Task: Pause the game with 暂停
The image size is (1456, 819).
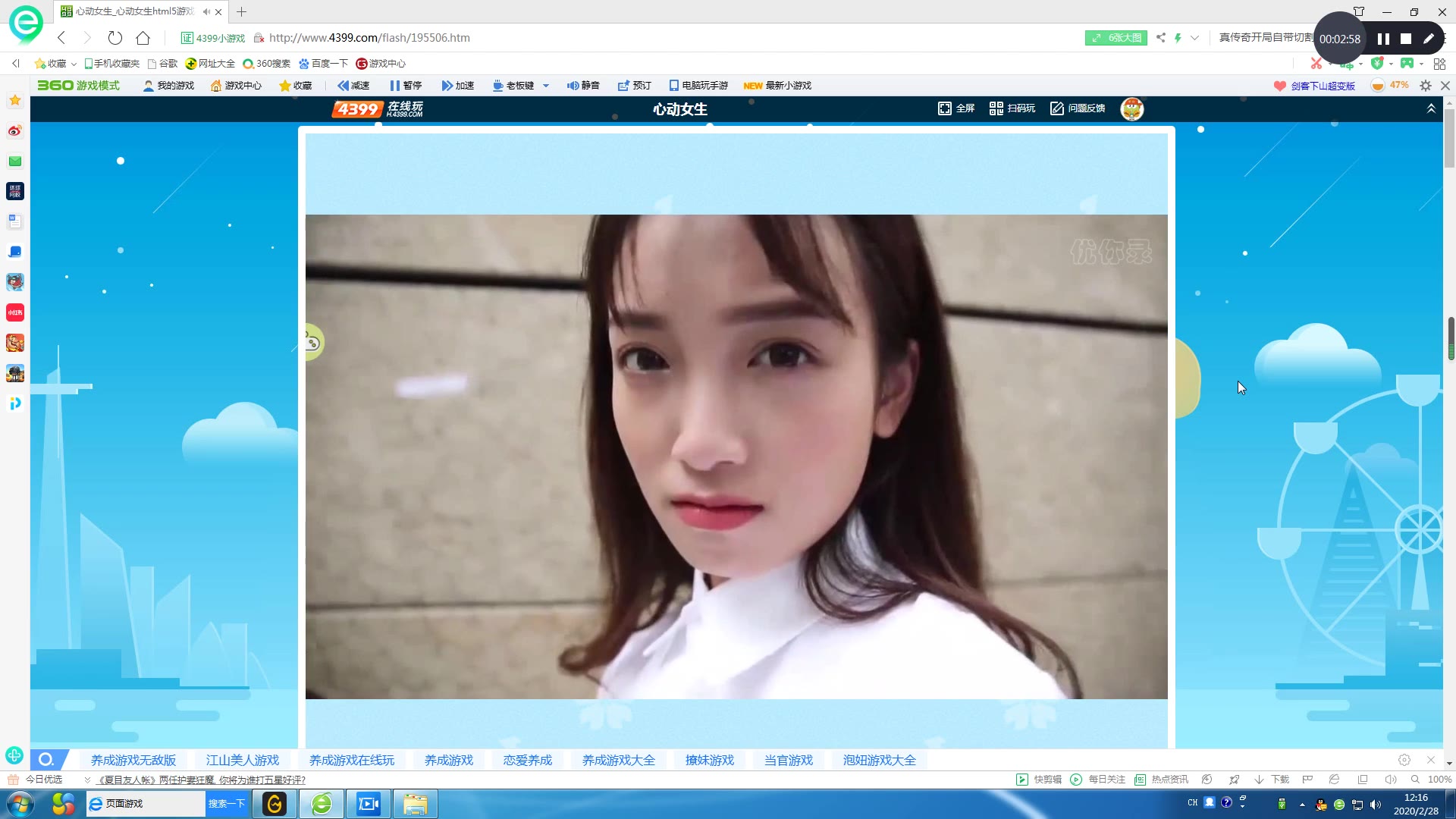Action: point(406,86)
